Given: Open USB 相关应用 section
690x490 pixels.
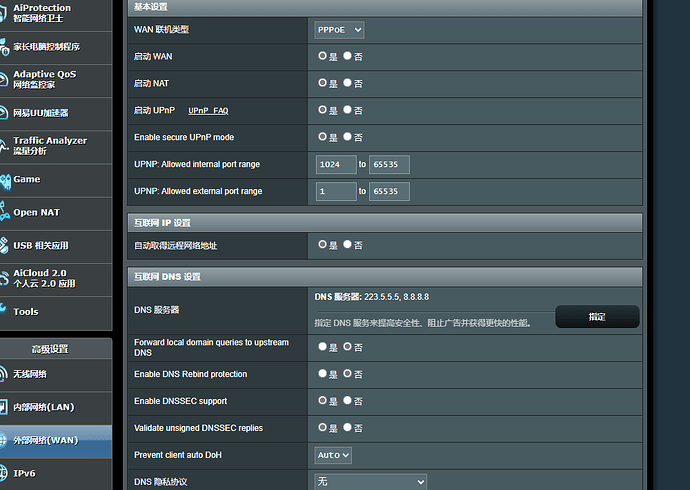Looking at the screenshot, I should [40, 245].
